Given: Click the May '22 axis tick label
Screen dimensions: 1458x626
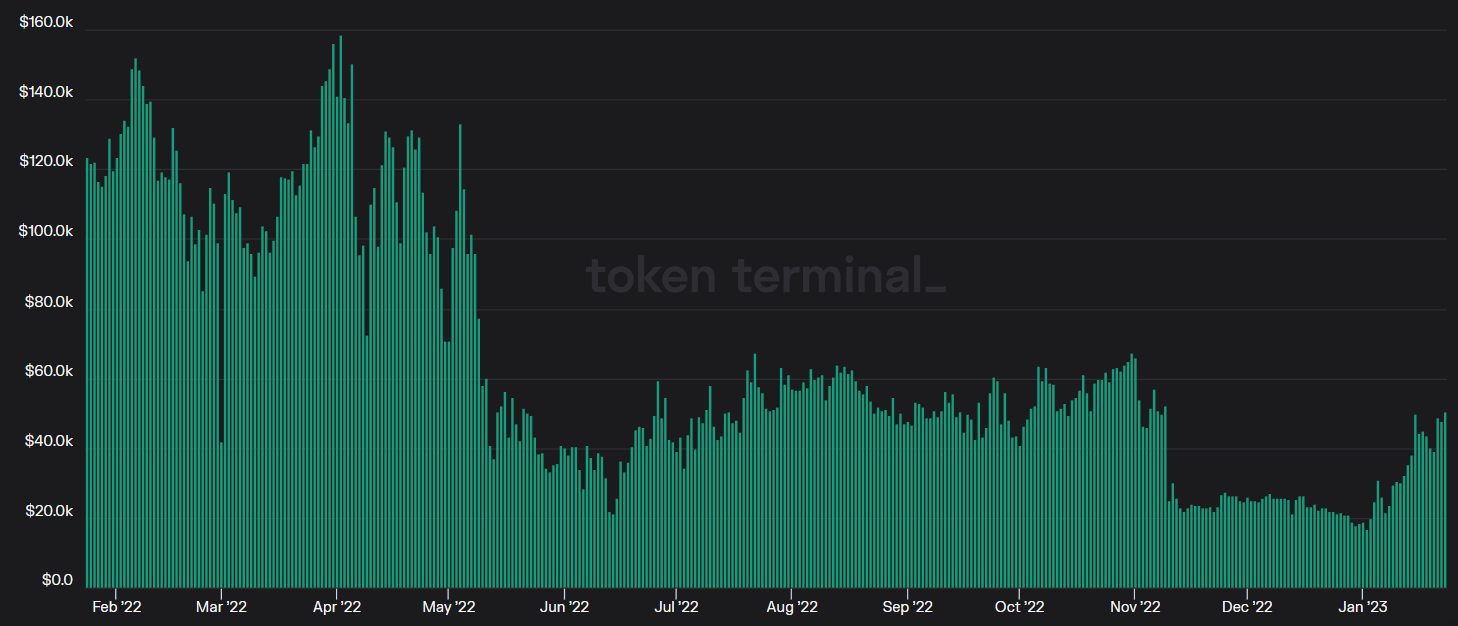Looking at the screenshot, I should tap(450, 606).
